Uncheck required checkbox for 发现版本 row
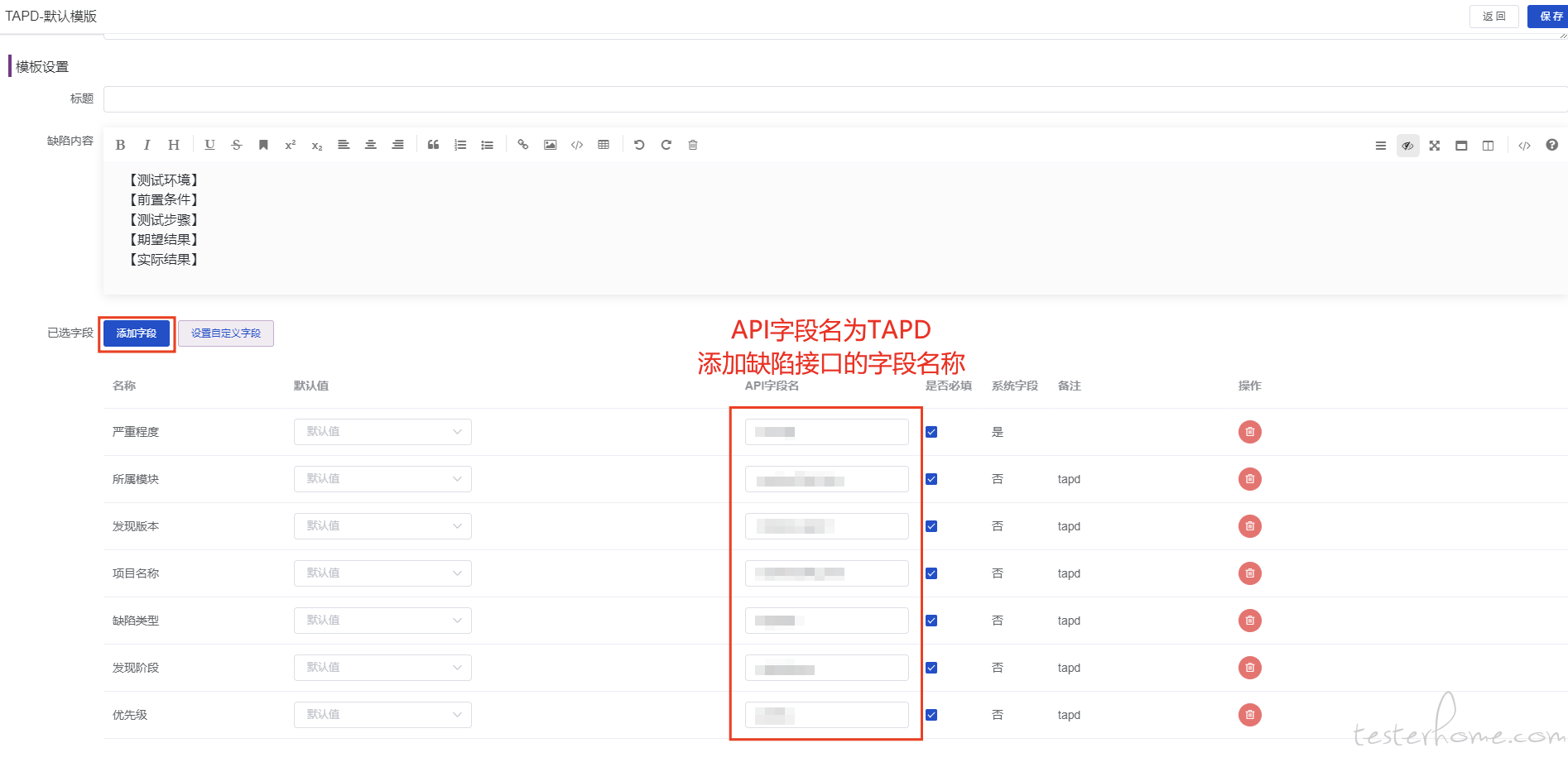 931,526
